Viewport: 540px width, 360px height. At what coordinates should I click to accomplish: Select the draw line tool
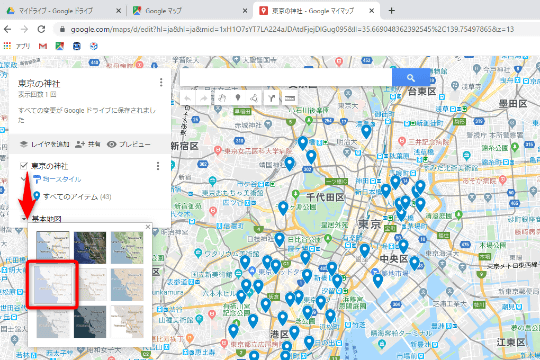254,99
